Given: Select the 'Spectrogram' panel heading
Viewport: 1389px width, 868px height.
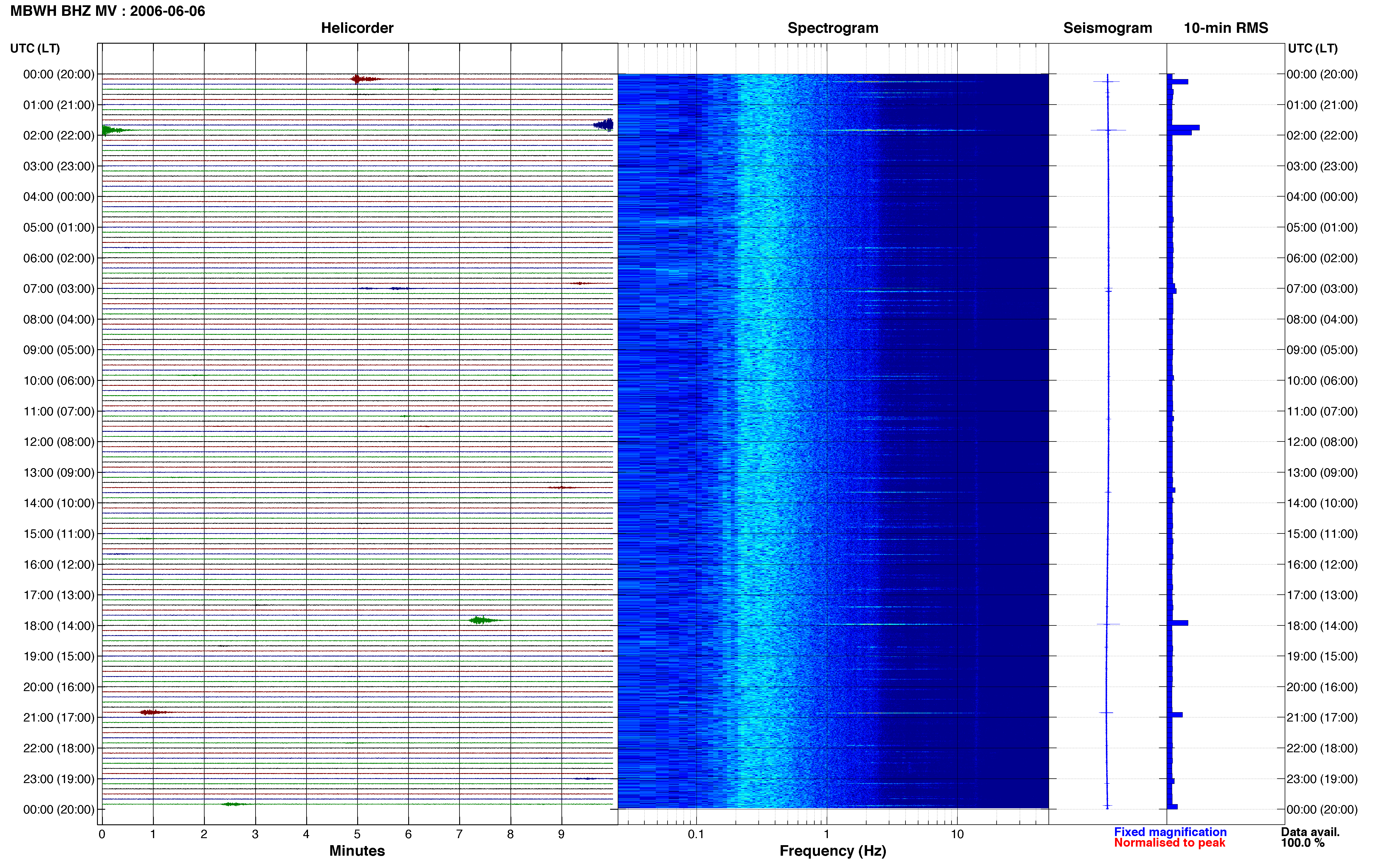Looking at the screenshot, I should (x=833, y=28).
